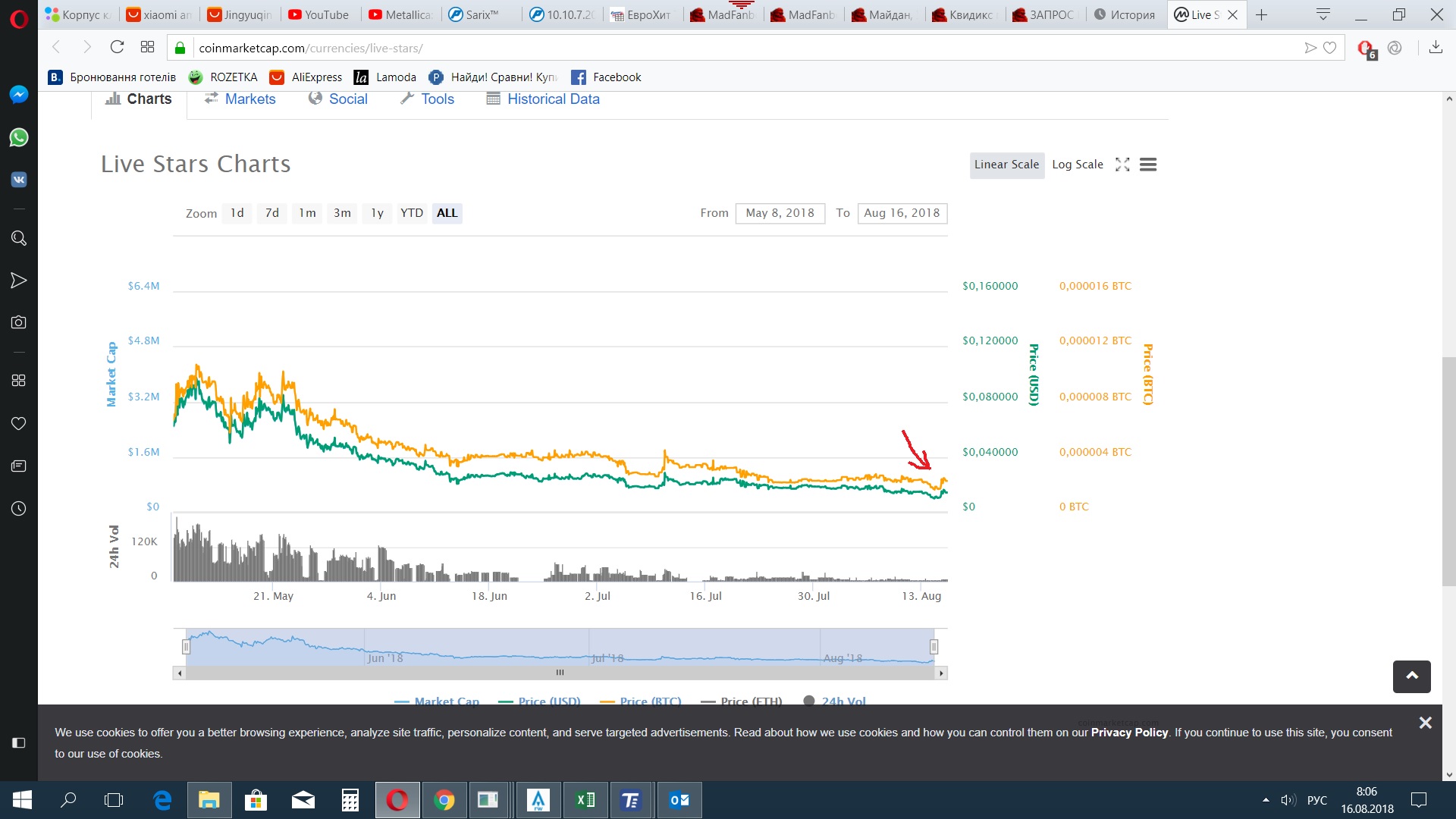Viewport: 1456px width, 819px height.
Task: Open the Markets tab
Action: coord(249,99)
